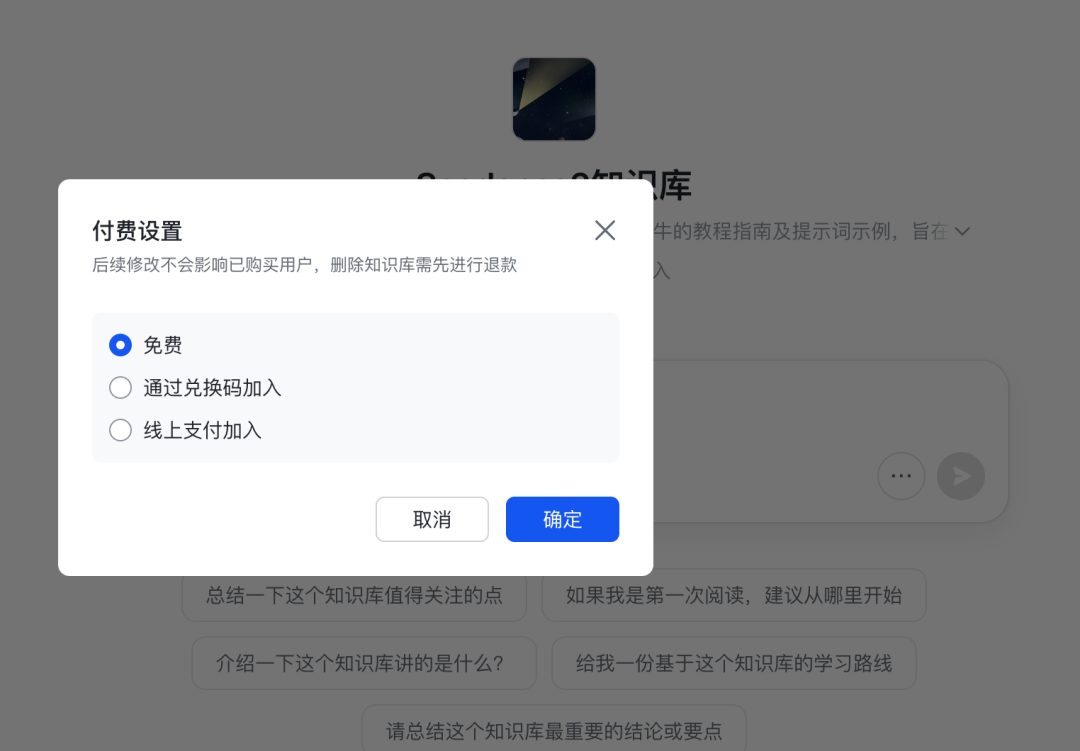Choose 通过兑换码加入 radio option
The image size is (1080, 751).
tap(121, 388)
